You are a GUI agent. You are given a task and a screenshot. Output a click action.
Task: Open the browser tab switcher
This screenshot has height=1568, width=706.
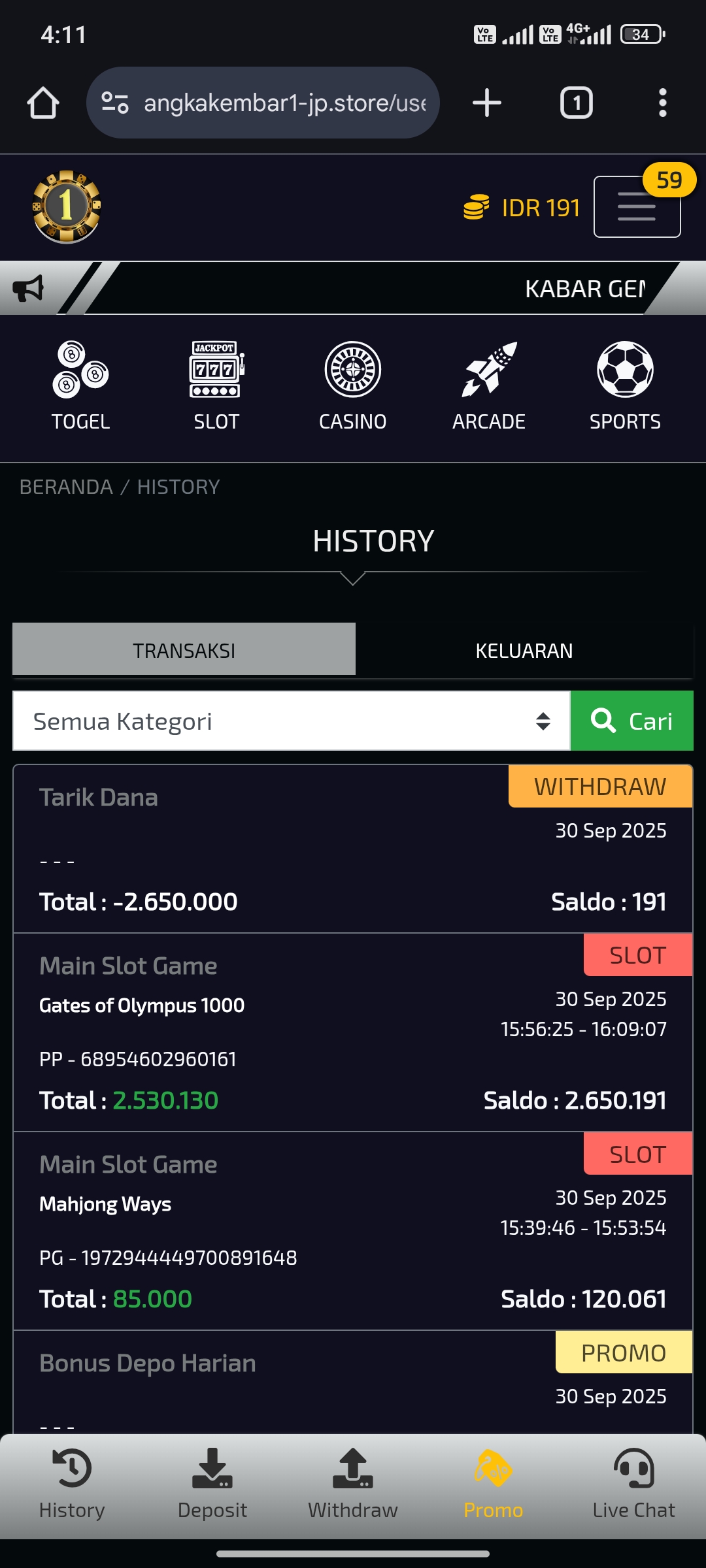click(x=576, y=103)
